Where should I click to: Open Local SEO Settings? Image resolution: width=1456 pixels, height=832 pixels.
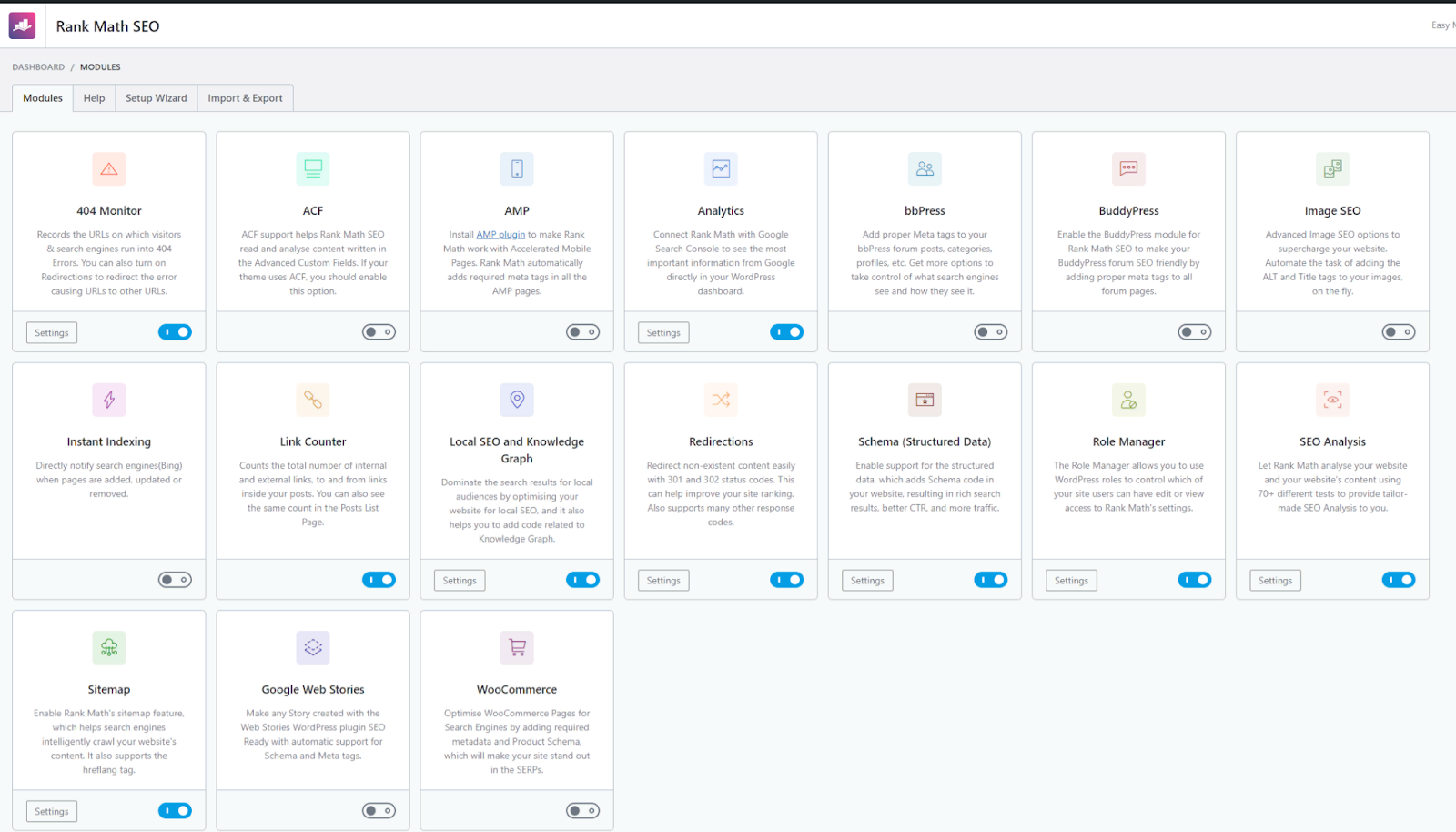click(460, 581)
